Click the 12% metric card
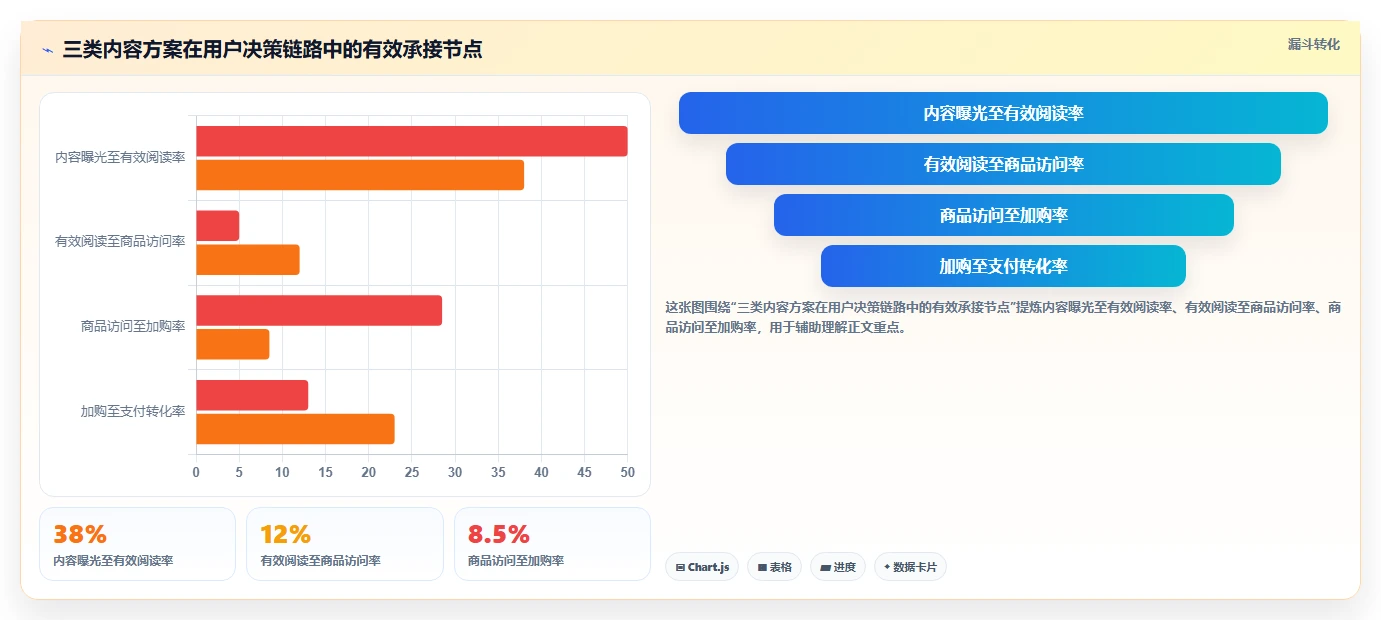This screenshot has width=1381, height=620. tap(344, 544)
